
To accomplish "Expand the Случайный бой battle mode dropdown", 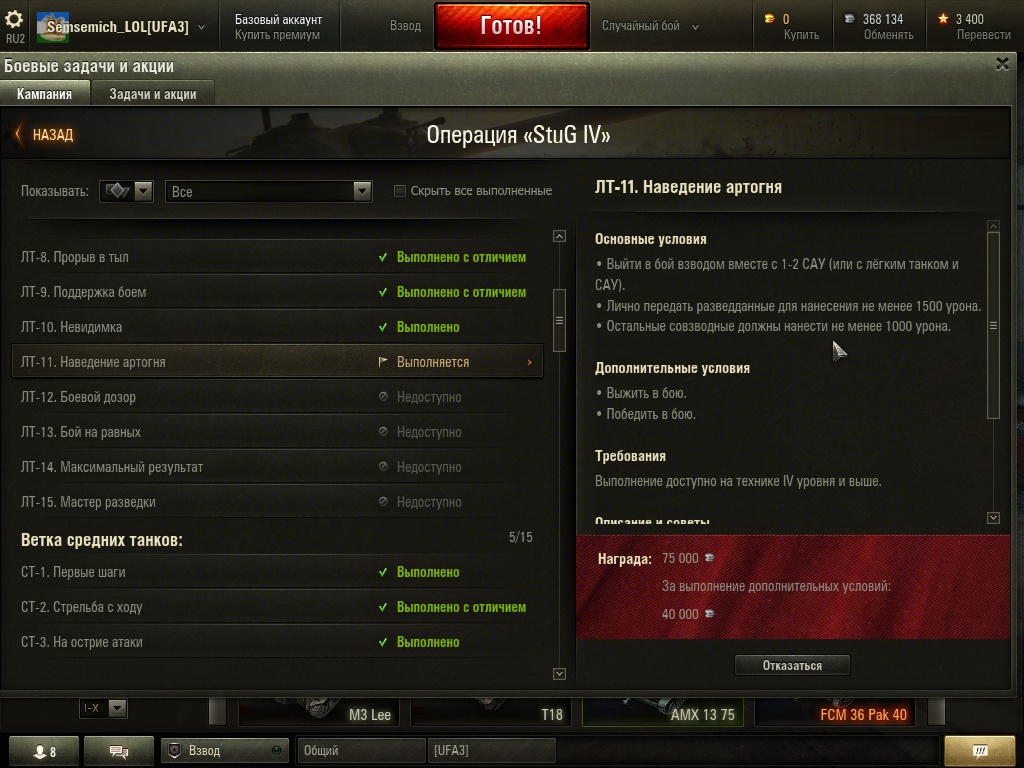I will coord(650,26).
